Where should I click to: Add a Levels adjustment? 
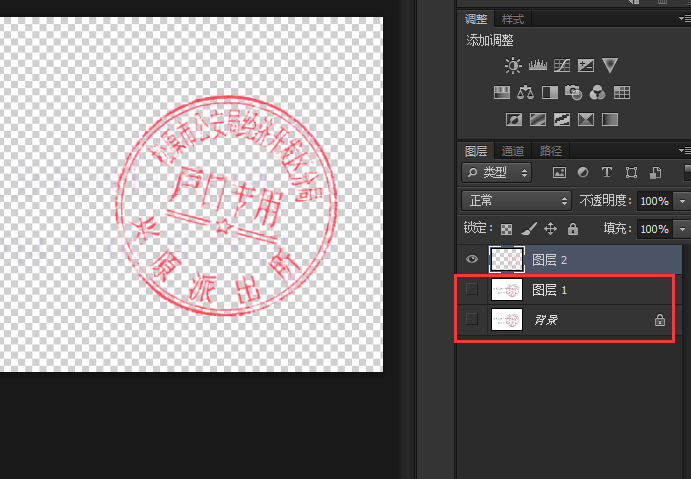coord(538,66)
